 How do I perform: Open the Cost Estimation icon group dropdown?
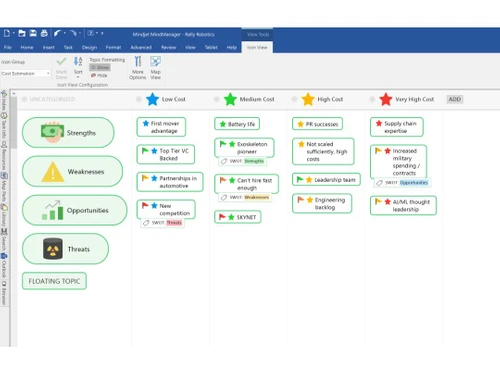pyautogui.click(x=25, y=73)
